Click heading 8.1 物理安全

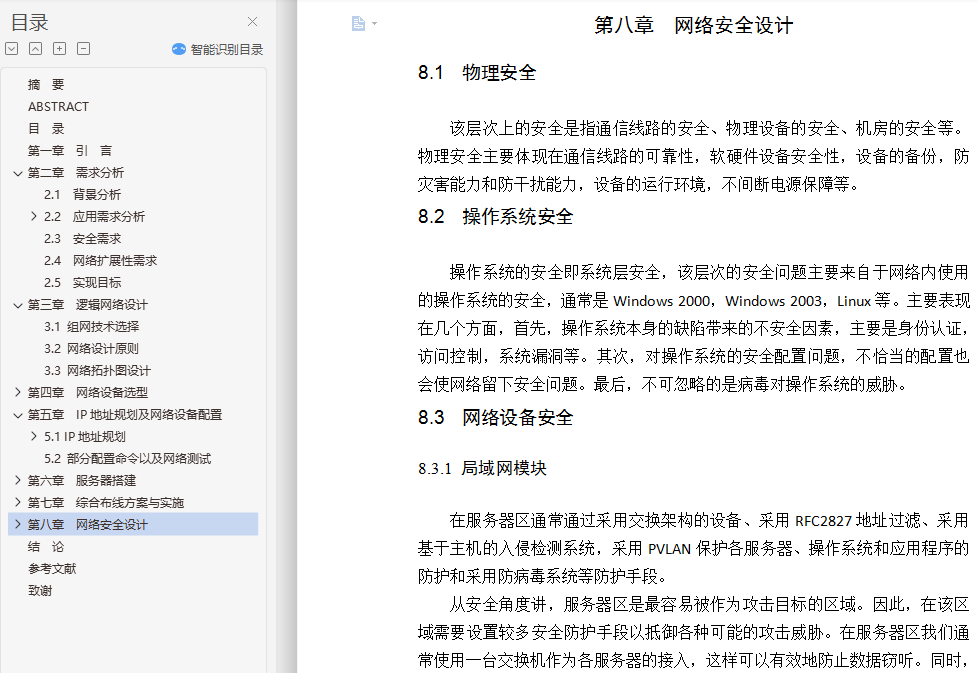point(477,73)
